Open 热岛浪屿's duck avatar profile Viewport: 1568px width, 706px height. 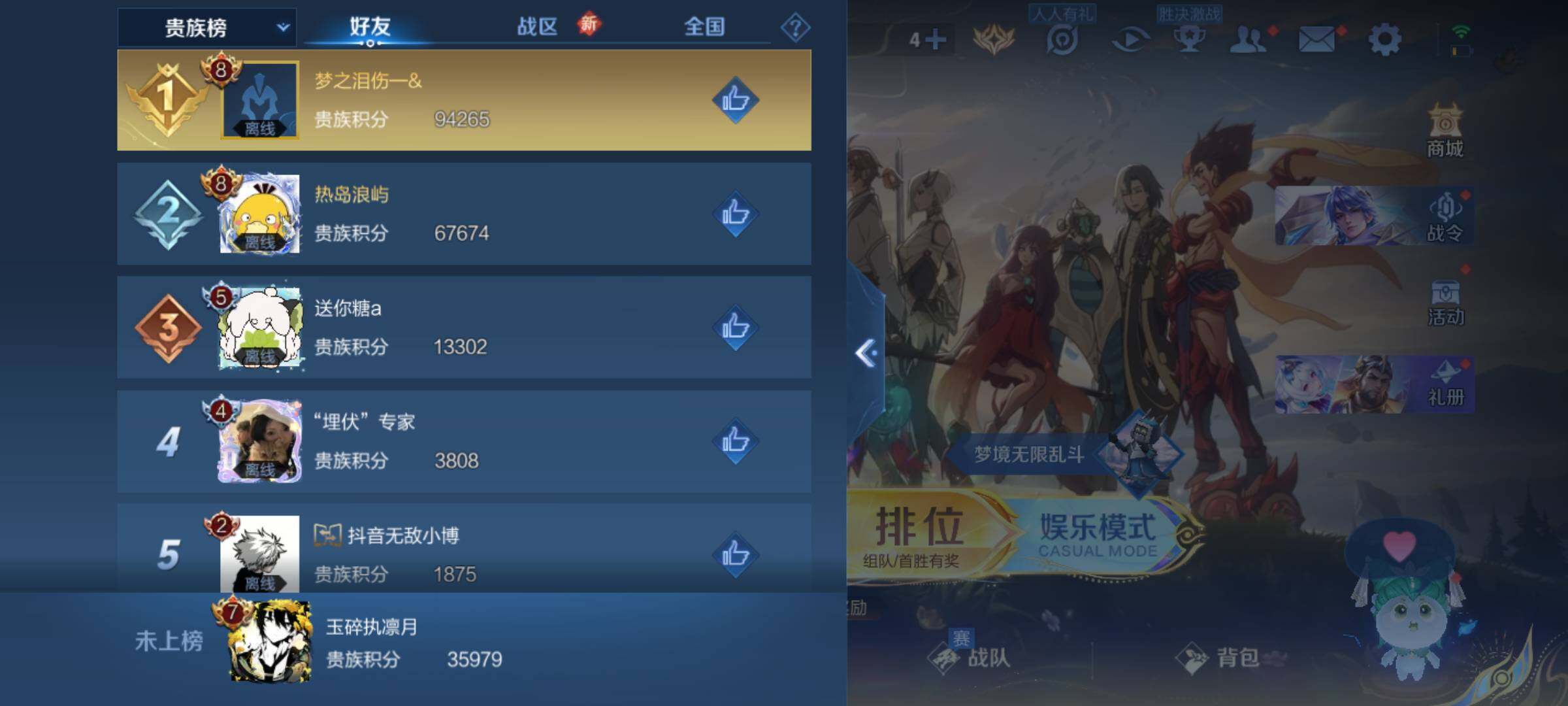pos(260,214)
